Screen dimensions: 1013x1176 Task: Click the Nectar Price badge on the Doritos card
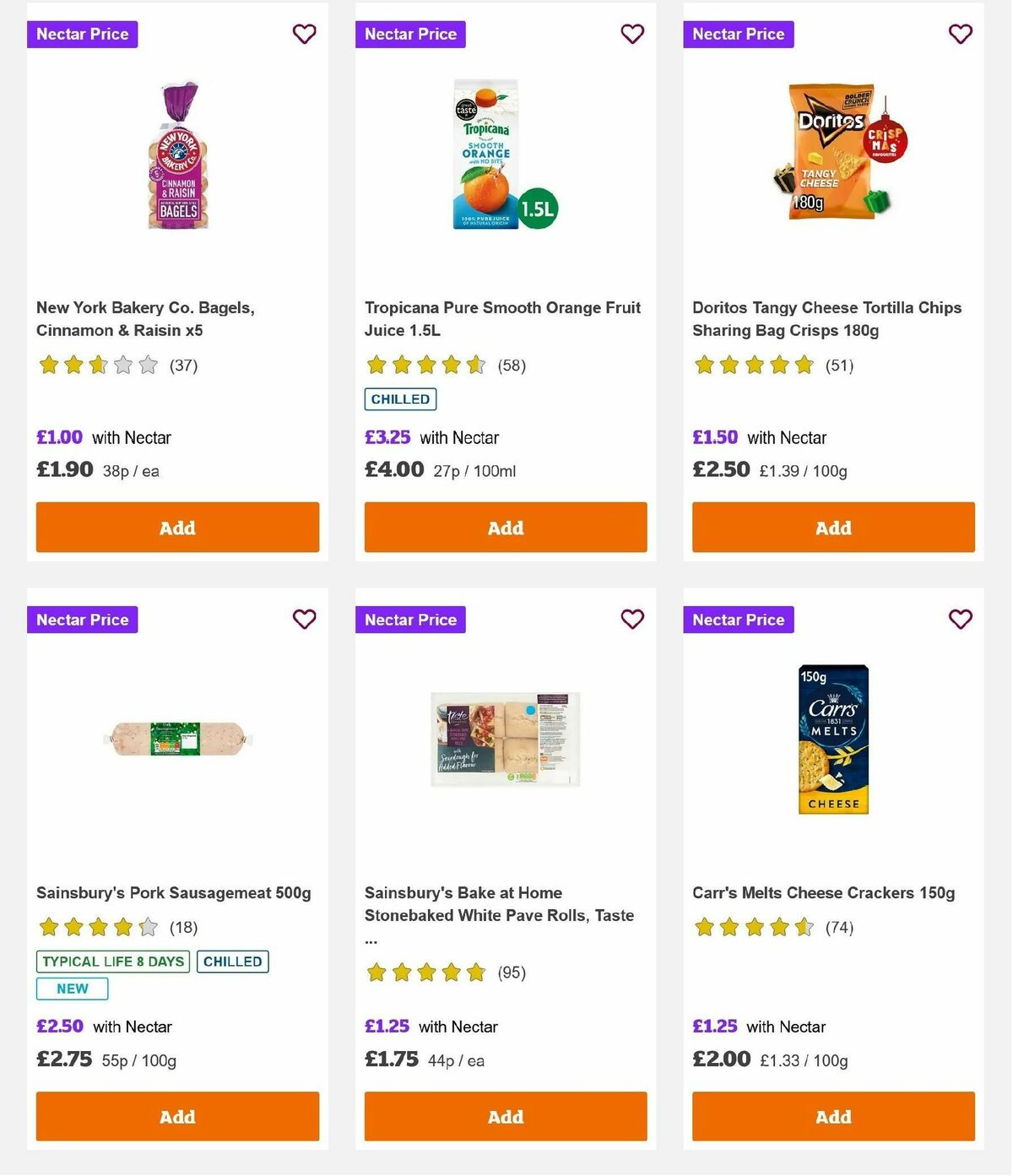(739, 34)
